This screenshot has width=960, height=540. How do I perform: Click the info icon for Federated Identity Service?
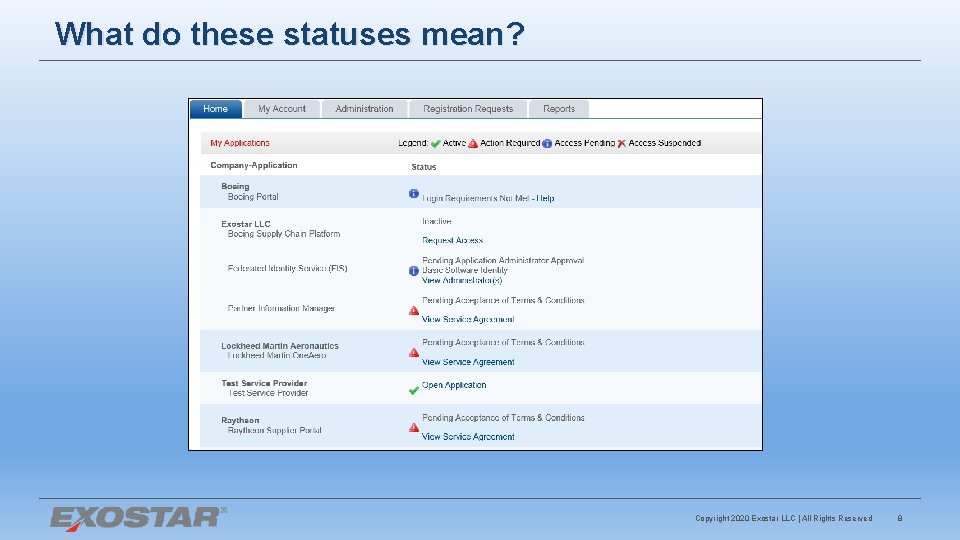(414, 271)
